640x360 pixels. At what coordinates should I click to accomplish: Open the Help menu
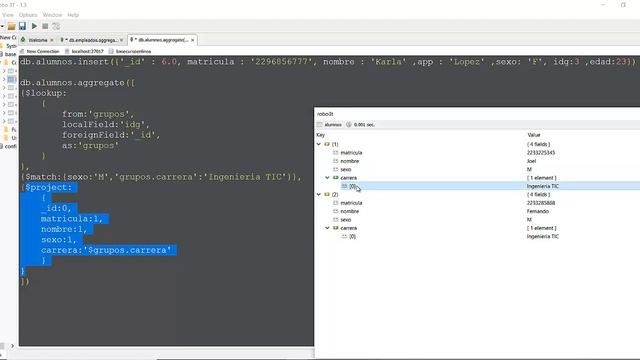point(73,15)
